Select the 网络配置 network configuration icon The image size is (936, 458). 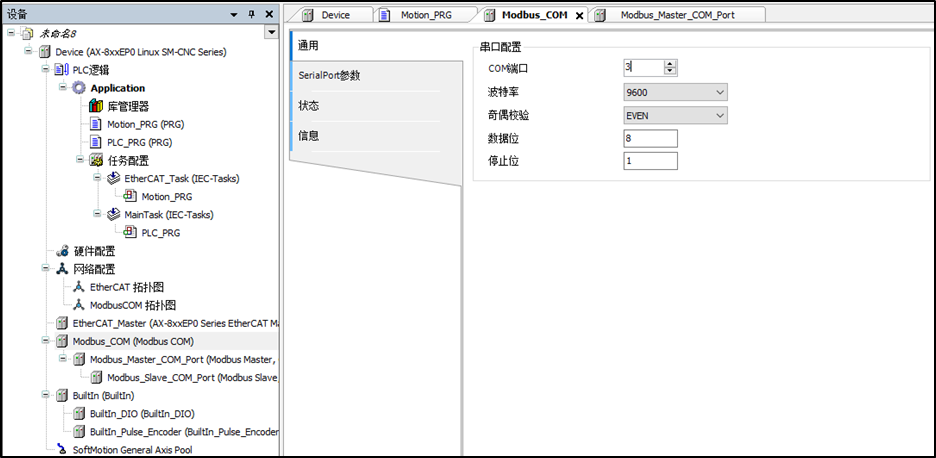coord(62,269)
